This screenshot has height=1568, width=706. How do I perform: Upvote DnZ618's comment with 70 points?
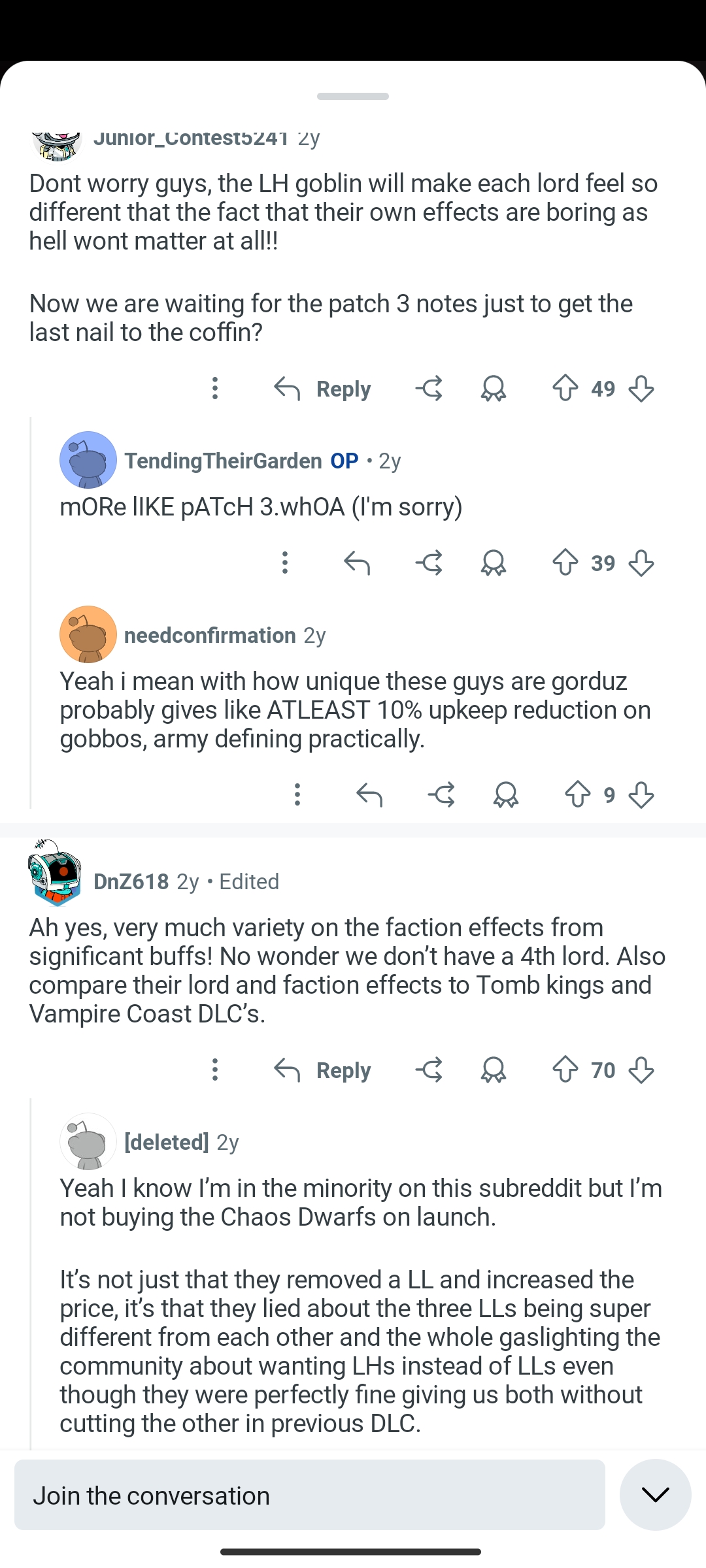565,1070
